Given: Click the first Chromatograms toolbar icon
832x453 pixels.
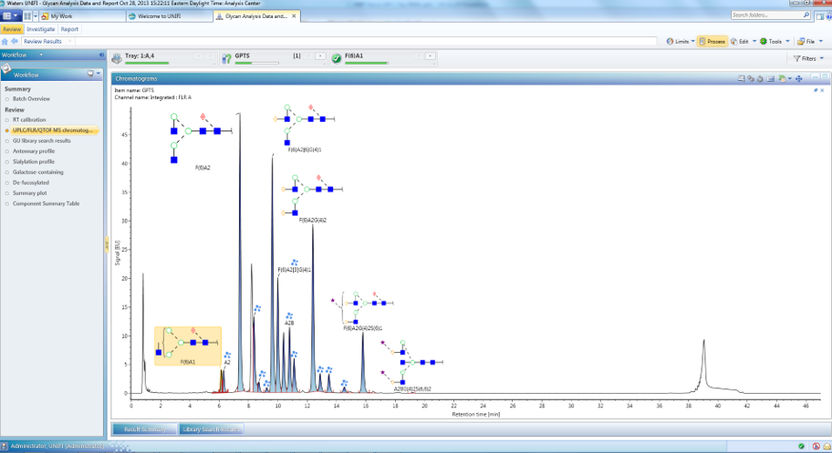Looking at the screenshot, I should [x=741, y=79].
